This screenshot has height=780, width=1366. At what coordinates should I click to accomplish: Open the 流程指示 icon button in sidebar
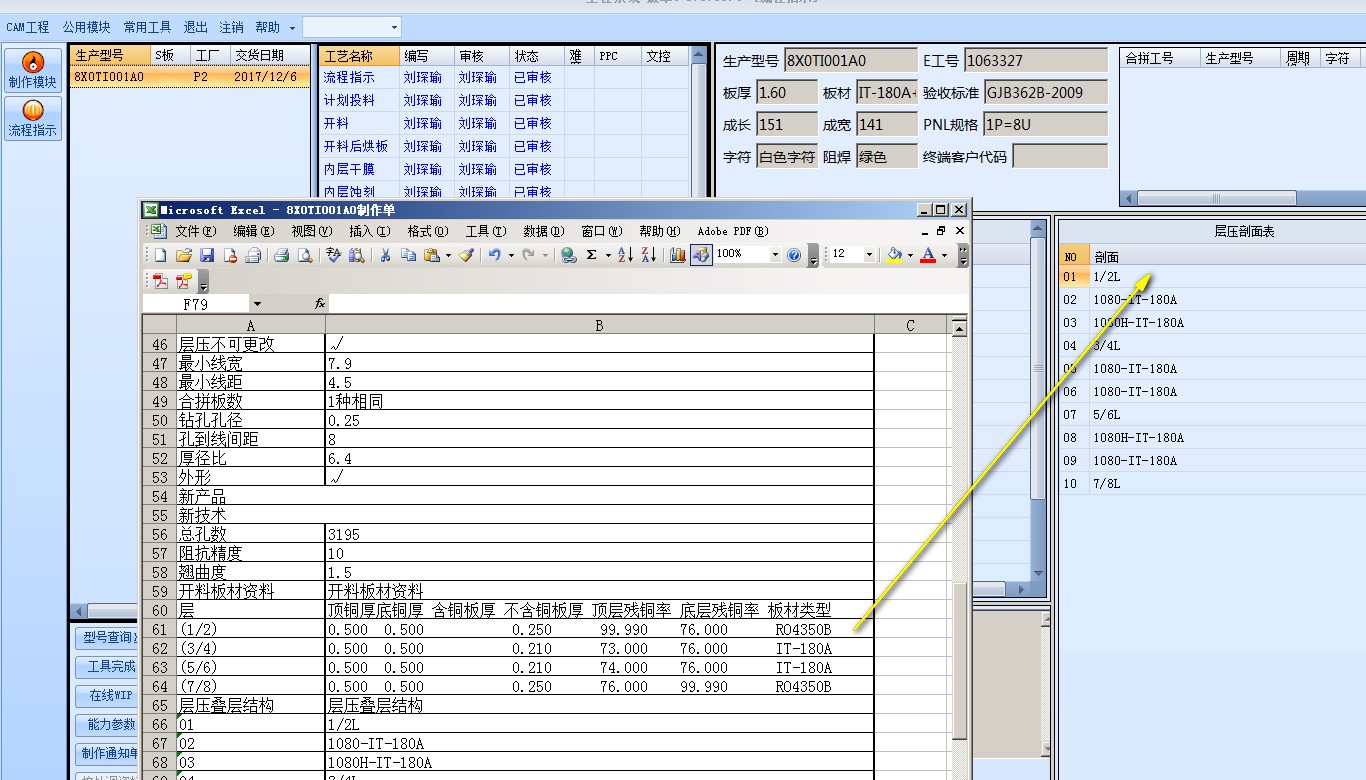point(33,118)
